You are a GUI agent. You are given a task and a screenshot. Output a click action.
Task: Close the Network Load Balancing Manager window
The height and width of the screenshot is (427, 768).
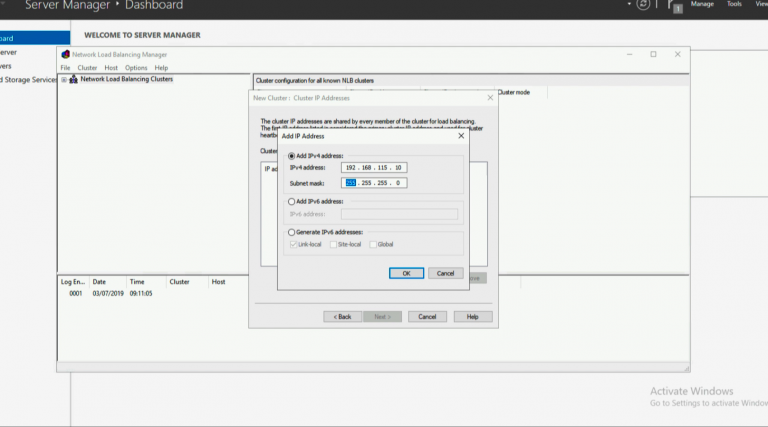(677, 54)
